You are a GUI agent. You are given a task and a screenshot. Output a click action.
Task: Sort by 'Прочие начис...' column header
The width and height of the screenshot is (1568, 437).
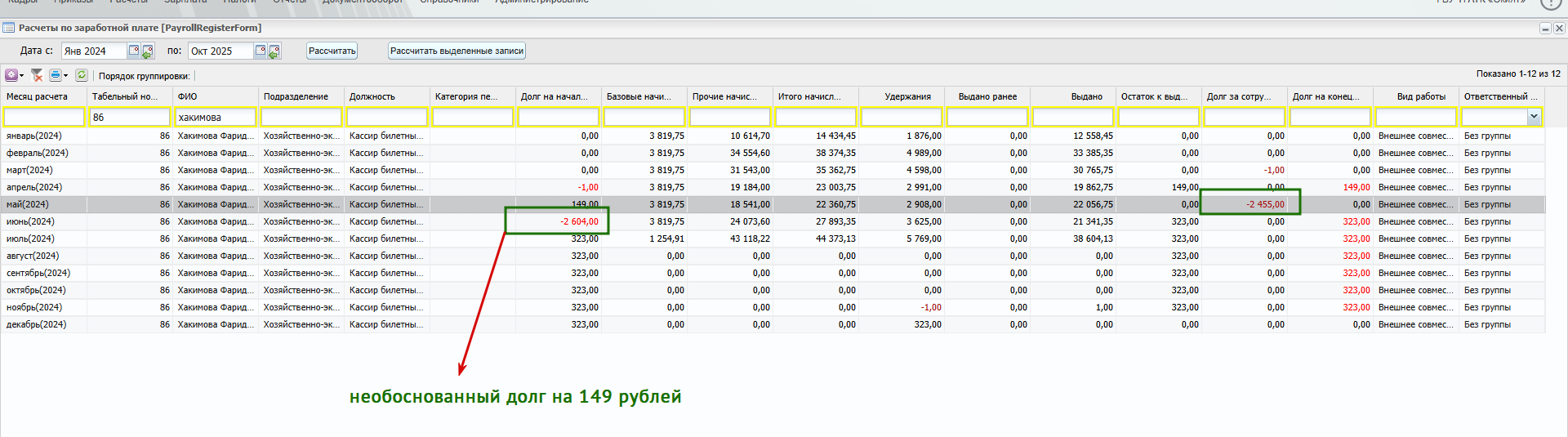(x=730, y=96)
